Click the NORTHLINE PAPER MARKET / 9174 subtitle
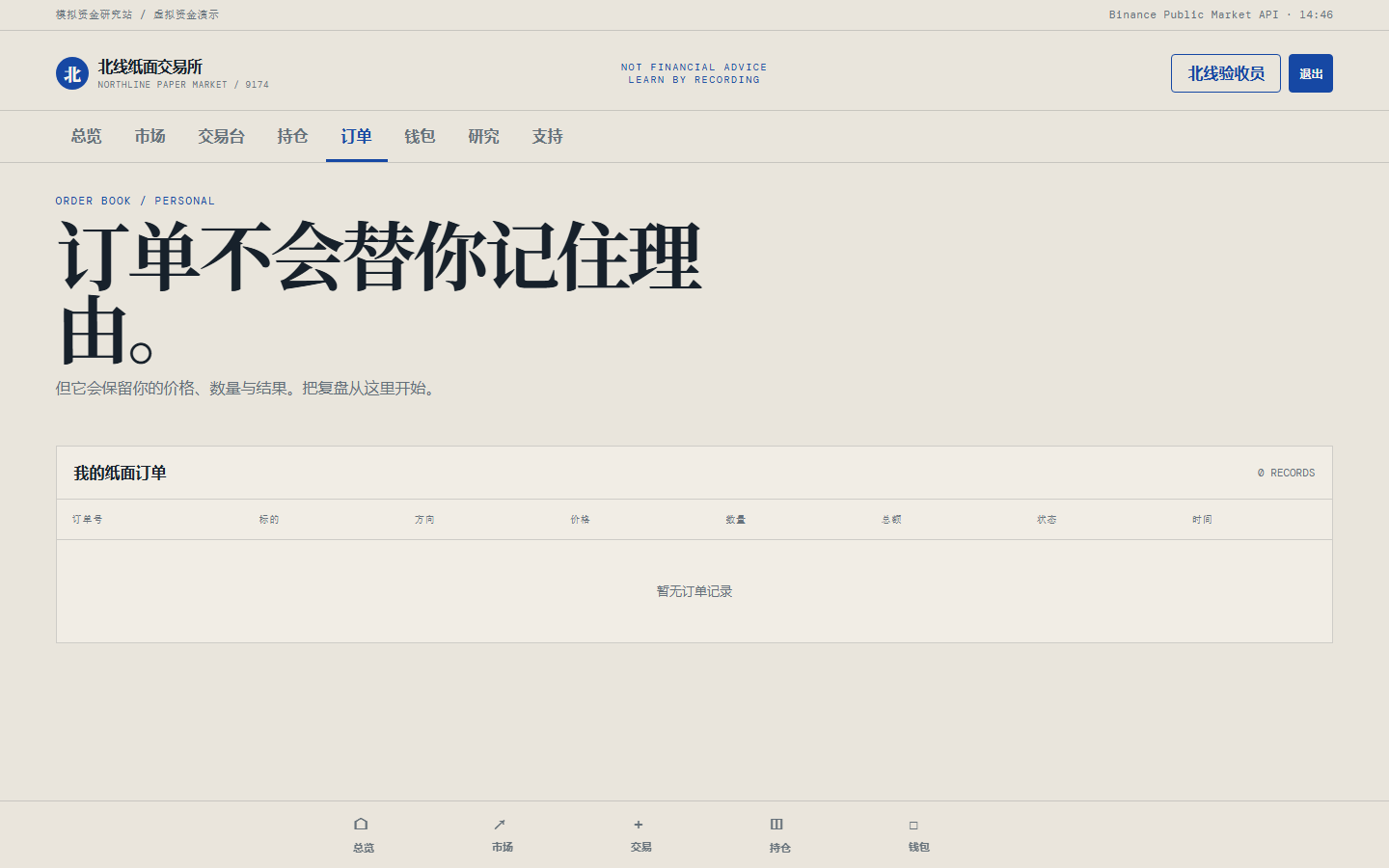Screen dimensions: 1389x868 click(183, 85)
